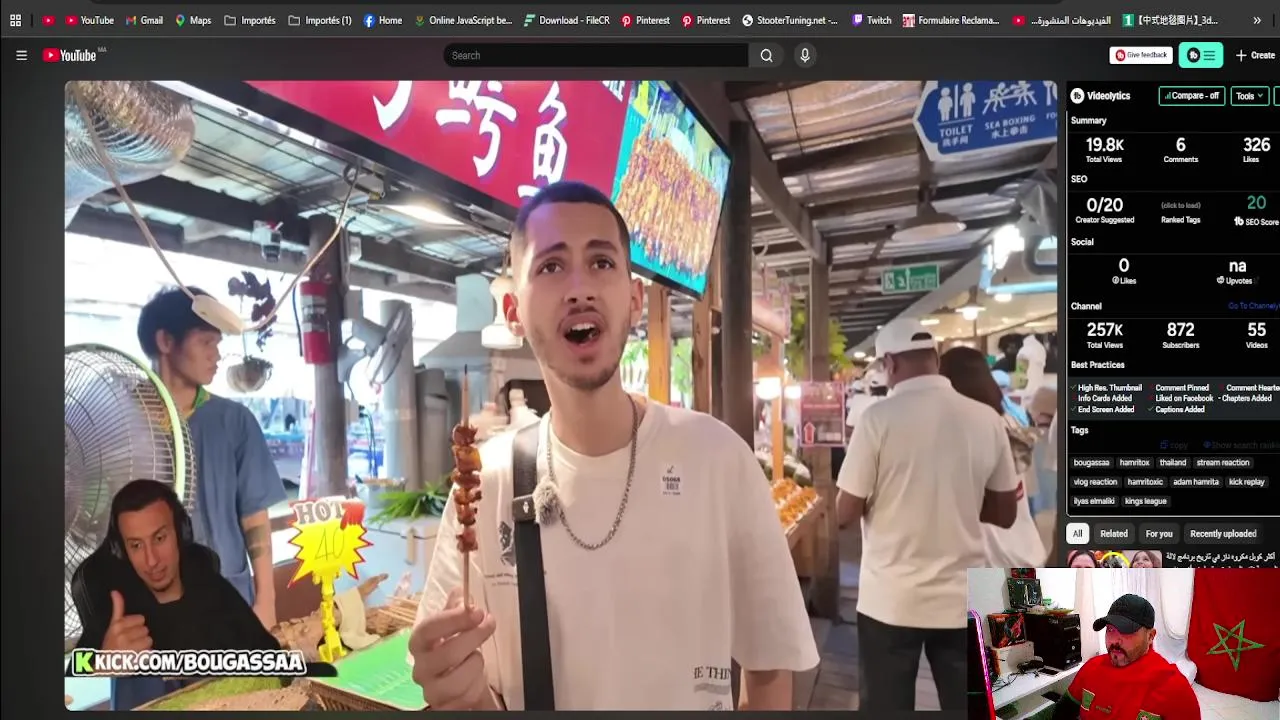Click the Videolytics tb logo icon
This screenshot has height=720, width=1280.
coord(1077,96)
